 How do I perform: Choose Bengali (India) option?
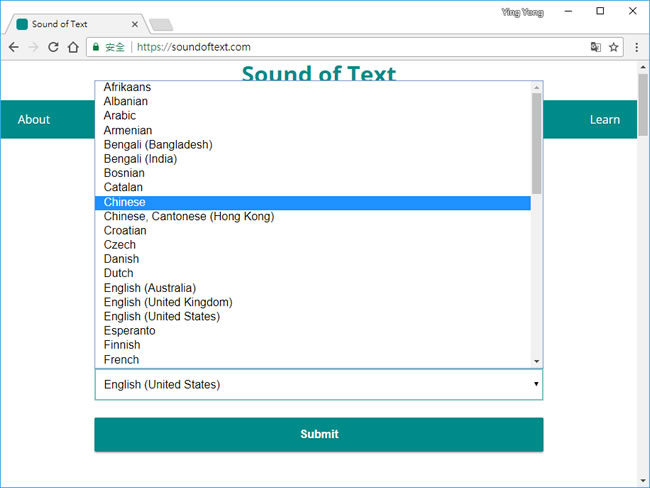pyautogui.click(x=313, y=159)
